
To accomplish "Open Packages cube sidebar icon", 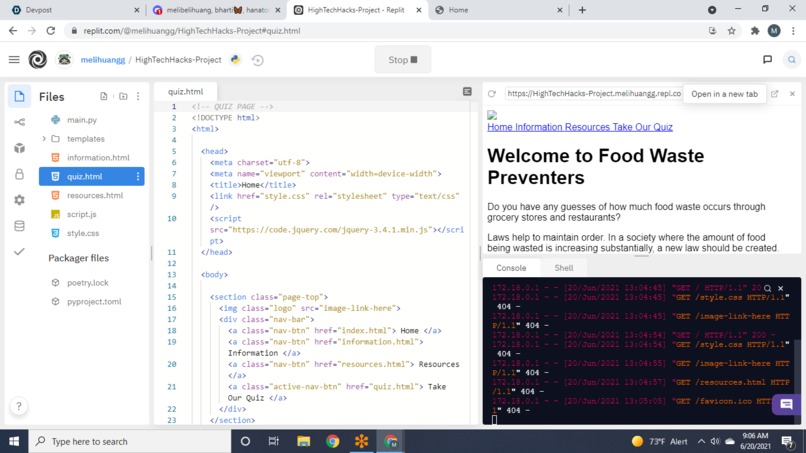I will pos(19,148).
